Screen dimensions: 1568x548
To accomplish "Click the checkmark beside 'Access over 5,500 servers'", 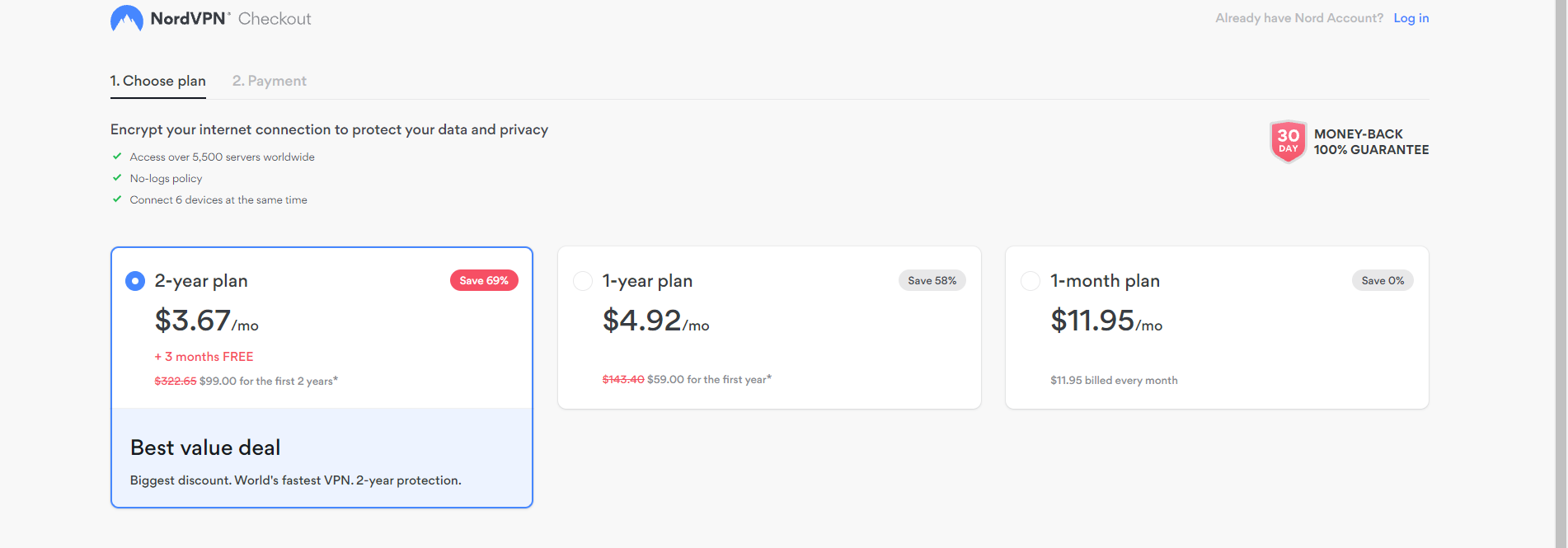I will pos(117,156).
